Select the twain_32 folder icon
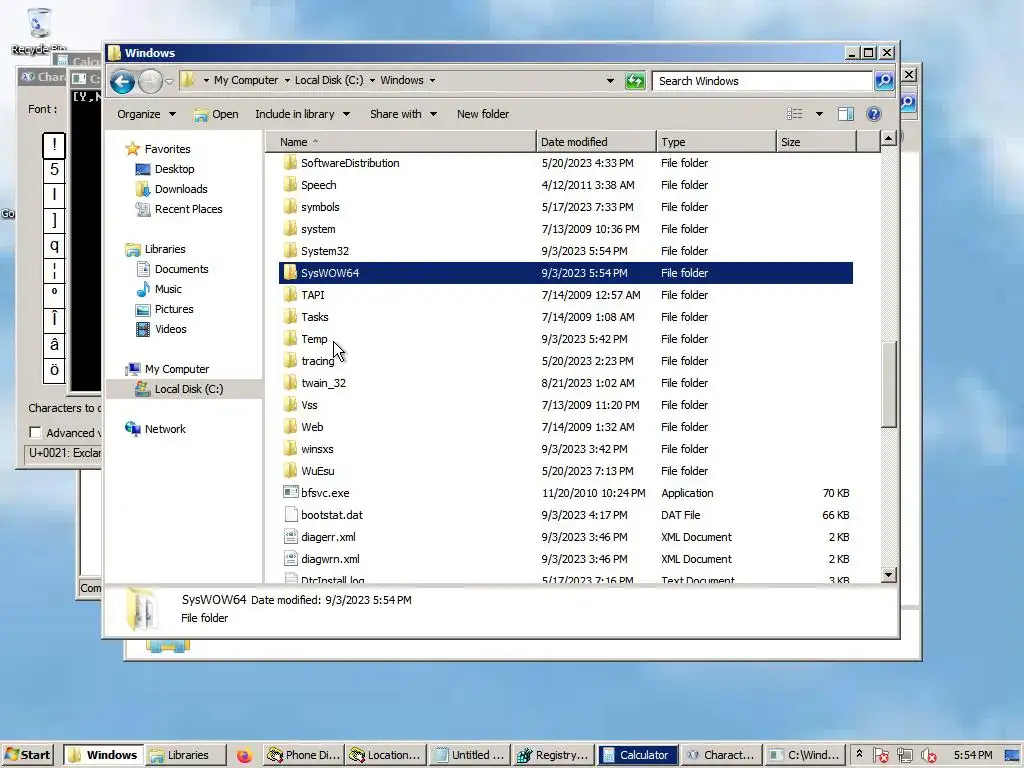The height and width of the screenshot is (768, 1024). [291, 383]
